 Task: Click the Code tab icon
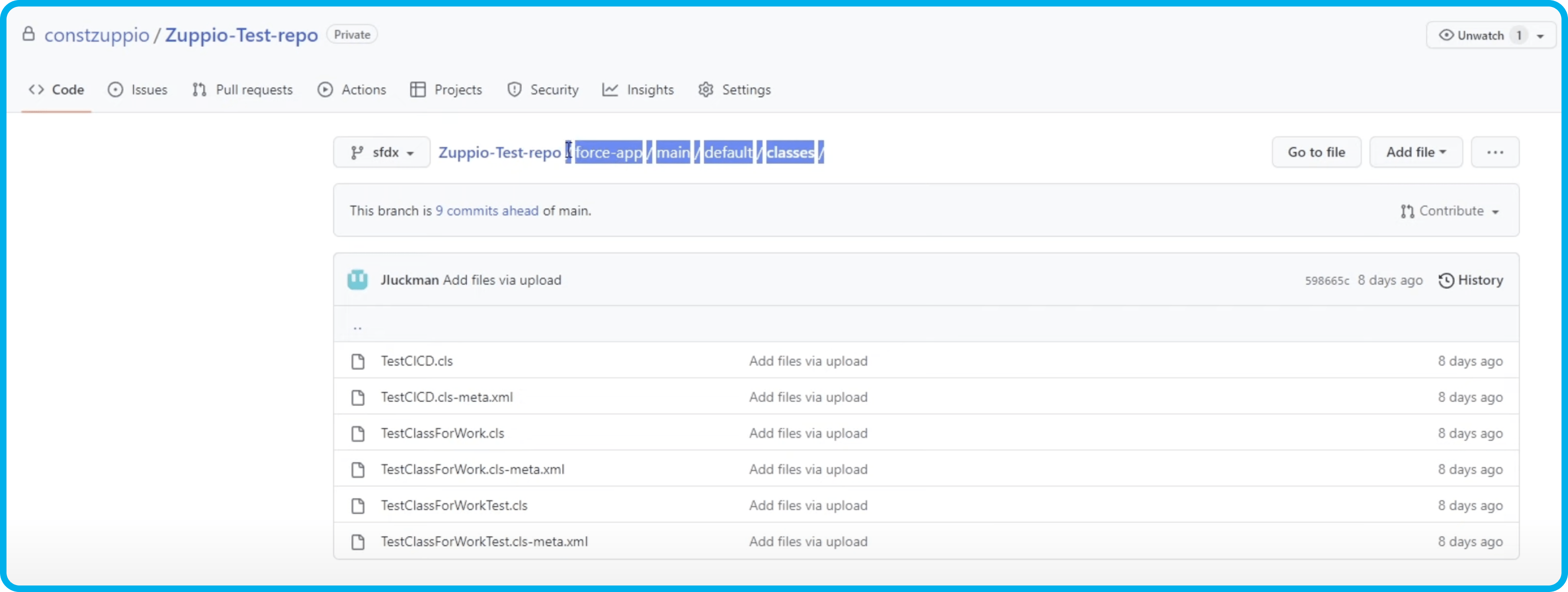pos(36,90)
